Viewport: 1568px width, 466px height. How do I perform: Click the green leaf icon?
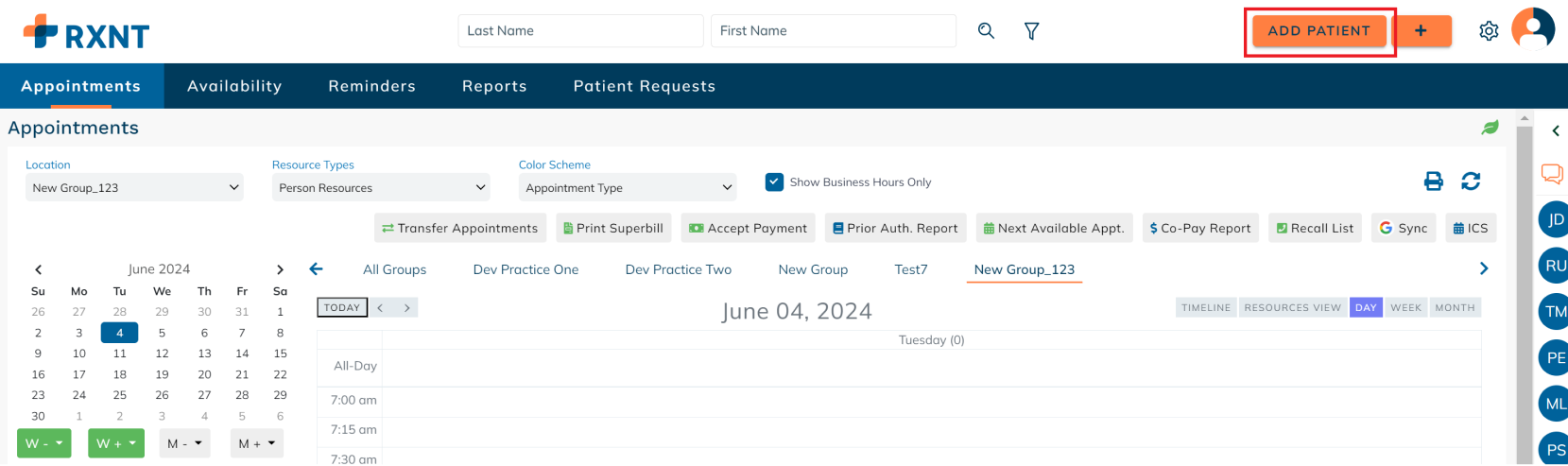click(1490, 128)
